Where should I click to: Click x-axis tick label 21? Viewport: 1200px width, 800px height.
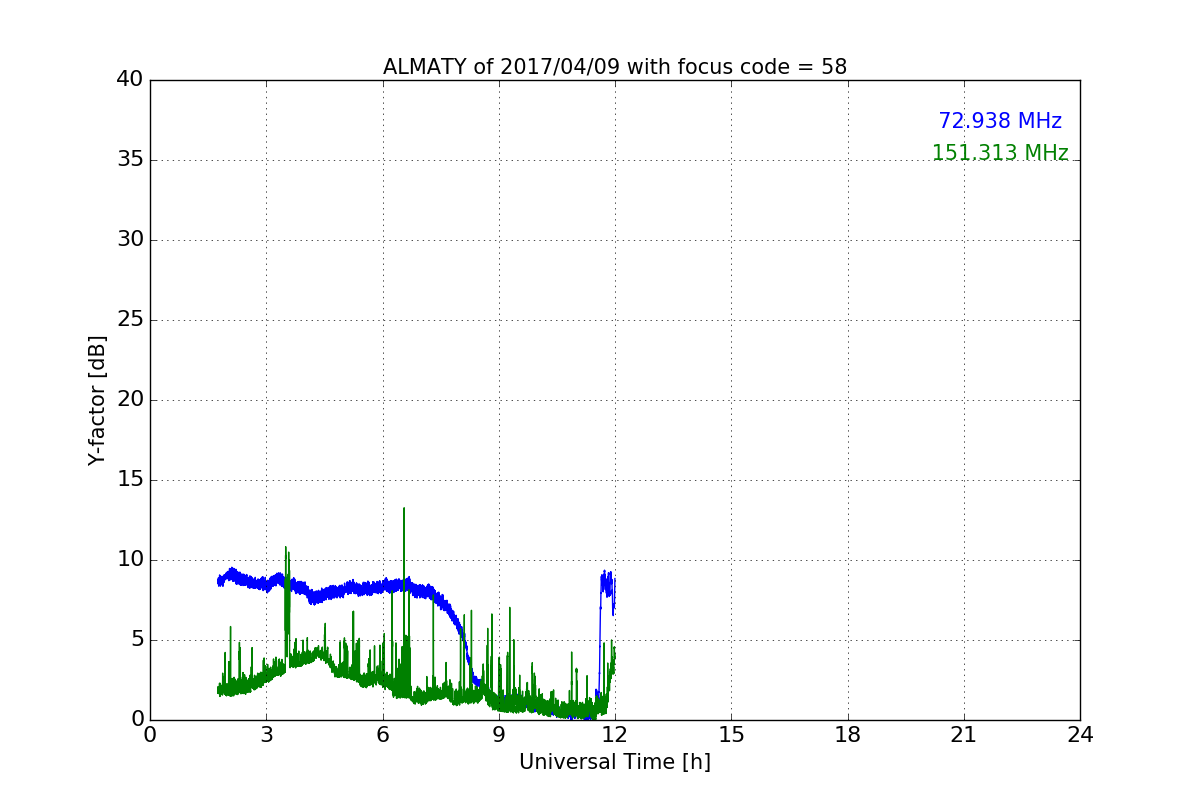tap(964, 735)
